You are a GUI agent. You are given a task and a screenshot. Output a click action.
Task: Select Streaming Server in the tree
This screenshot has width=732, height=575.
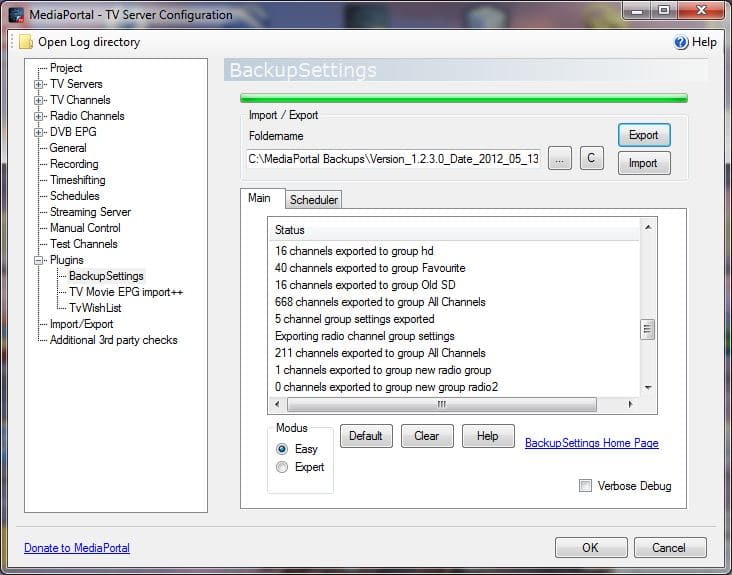[91, 212]
